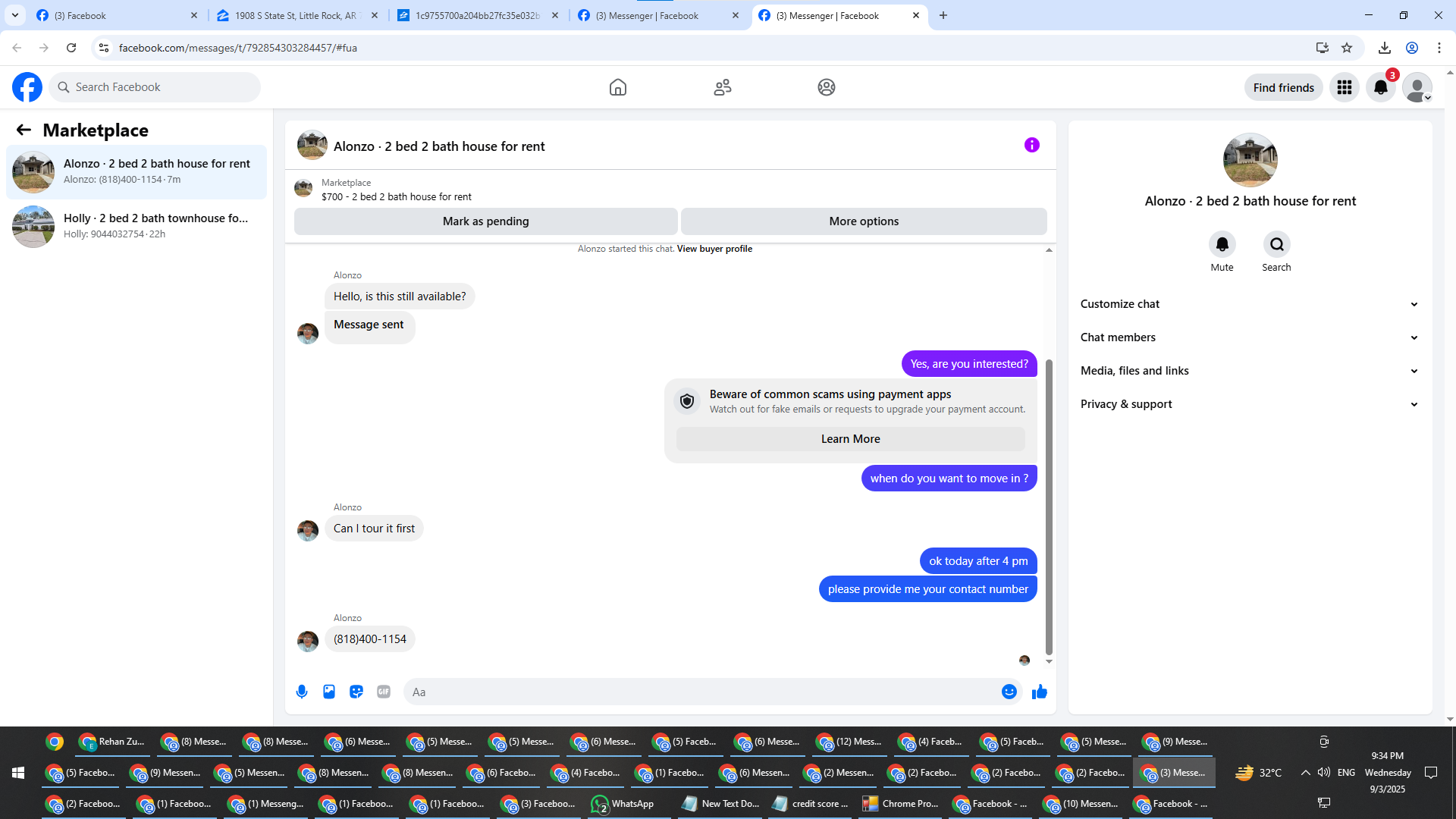Open the Facebook menu grid icon

click(1345, 87)
